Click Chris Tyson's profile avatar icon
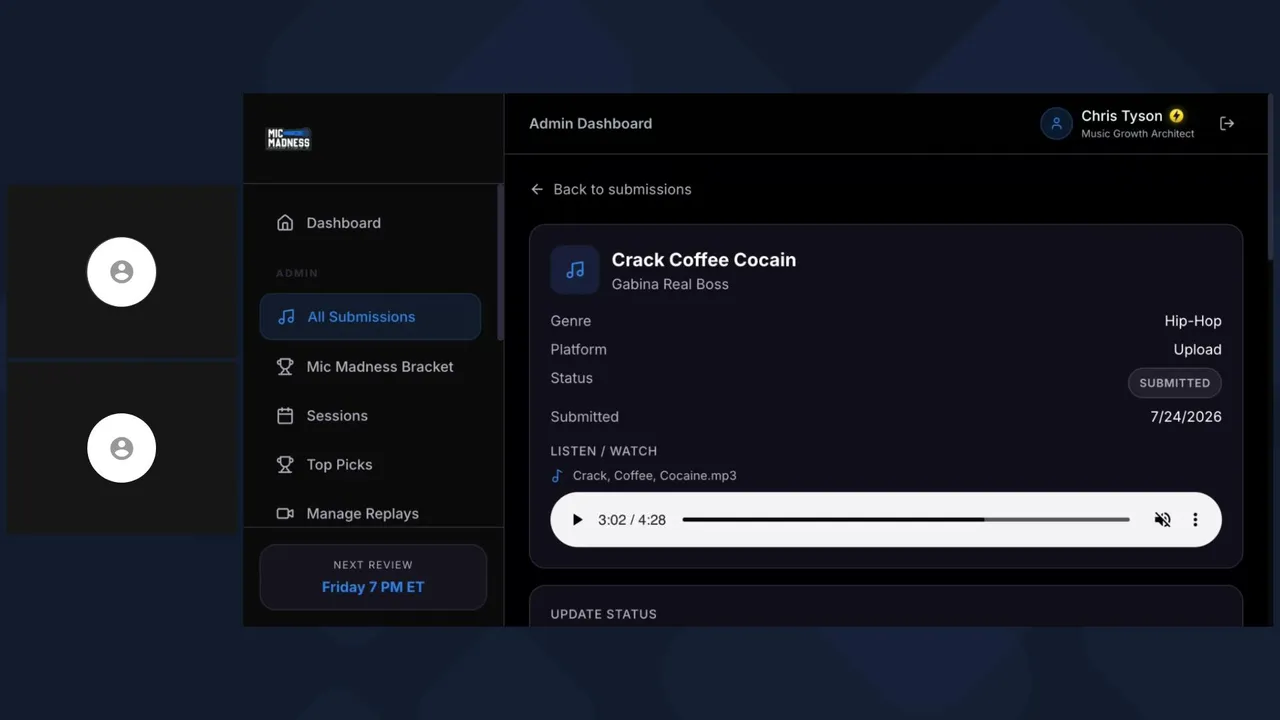The width and height of the screenshot is (1280, 720). 1056,124
